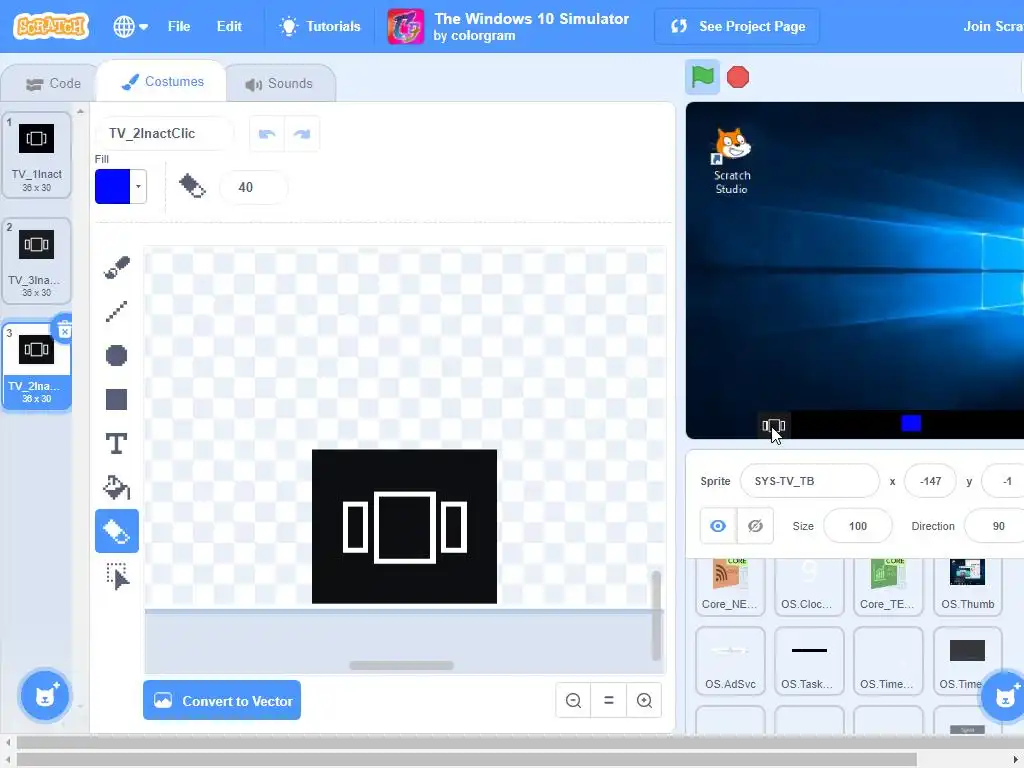Select costume TV_2Ina thumbnail
The image size is (1024, 768).
[x=37, y=366]
